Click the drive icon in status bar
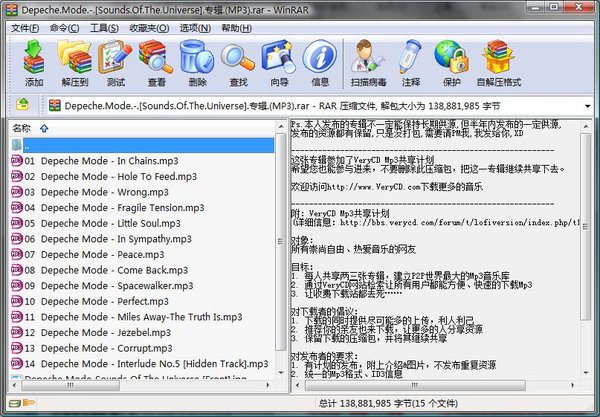The height and width of the screenshot is (417, 600). click(15, 402)
